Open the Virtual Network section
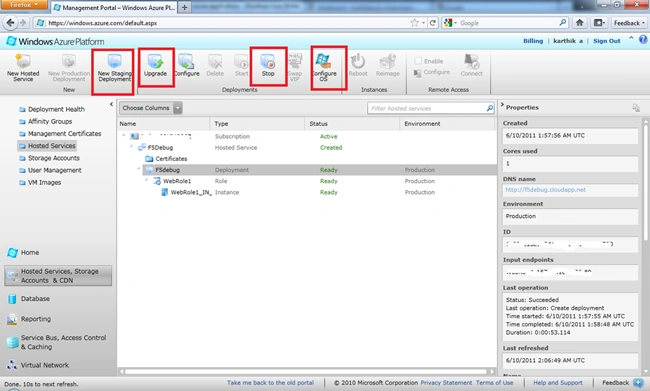Image resolution: width=650 pixels, height=391 pixels. pyautogui.click(x=38, y=365)
